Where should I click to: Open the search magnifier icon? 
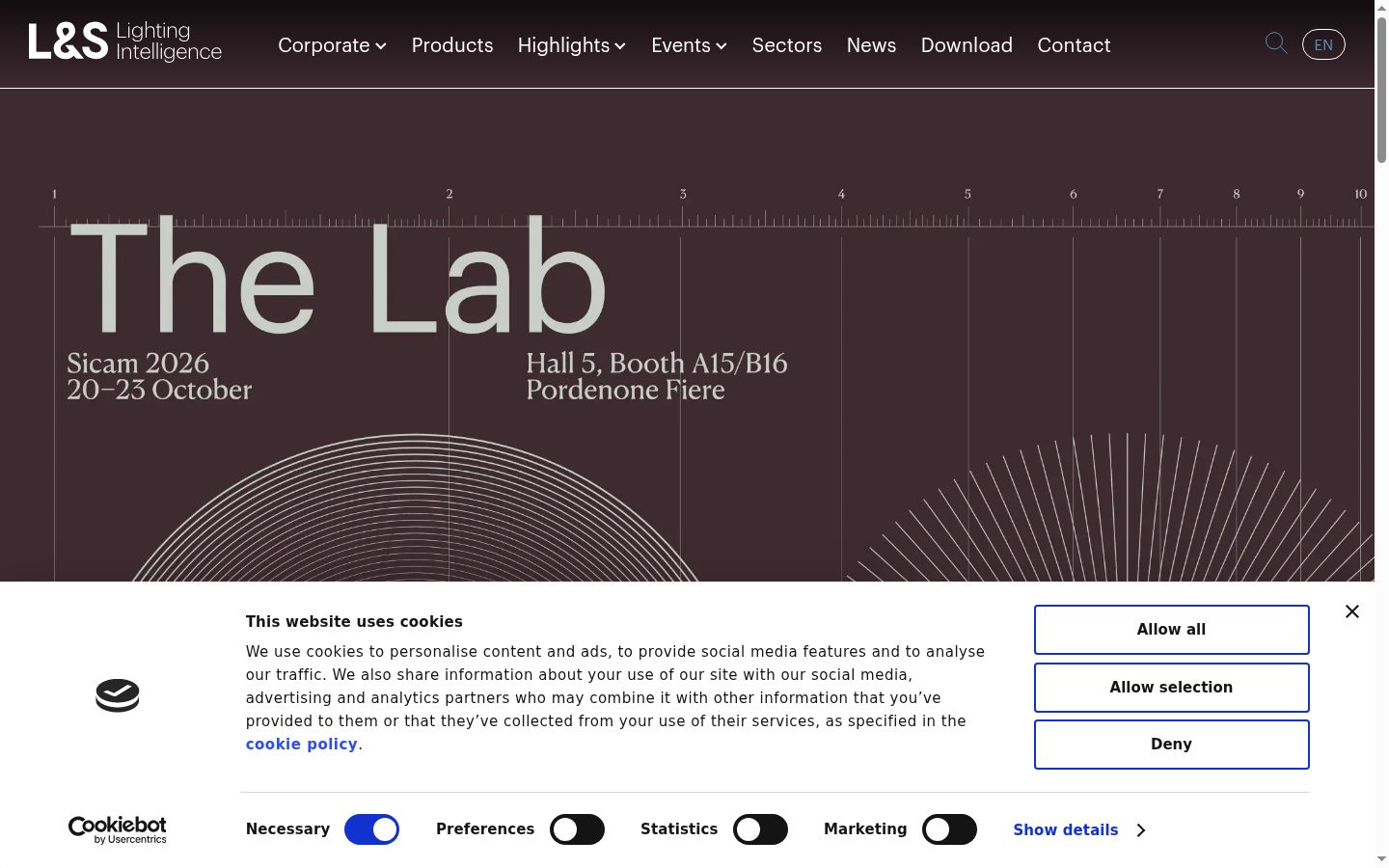[1276, 43]
